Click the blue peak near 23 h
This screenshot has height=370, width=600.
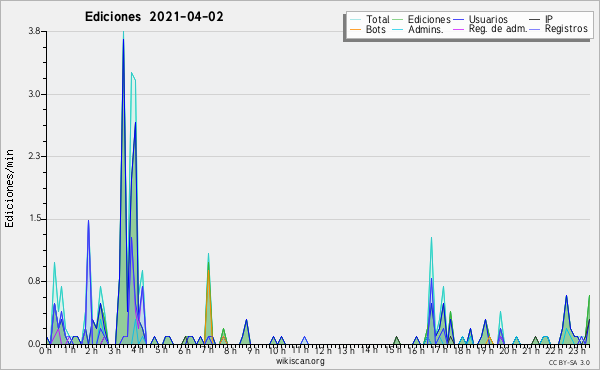566,296
